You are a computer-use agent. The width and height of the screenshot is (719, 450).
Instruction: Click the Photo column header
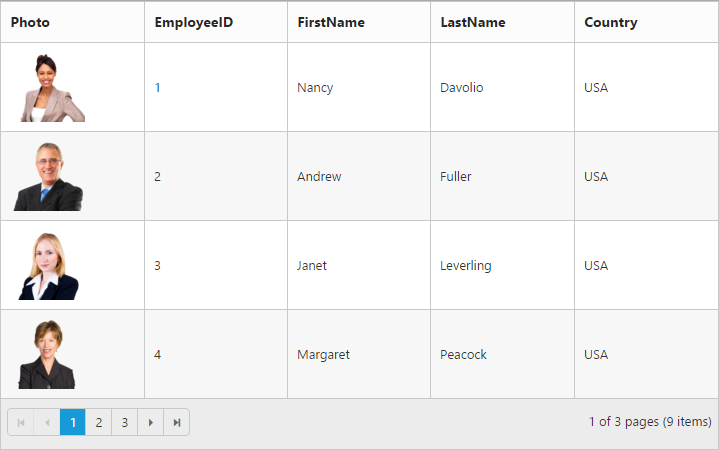click(72, 22)
